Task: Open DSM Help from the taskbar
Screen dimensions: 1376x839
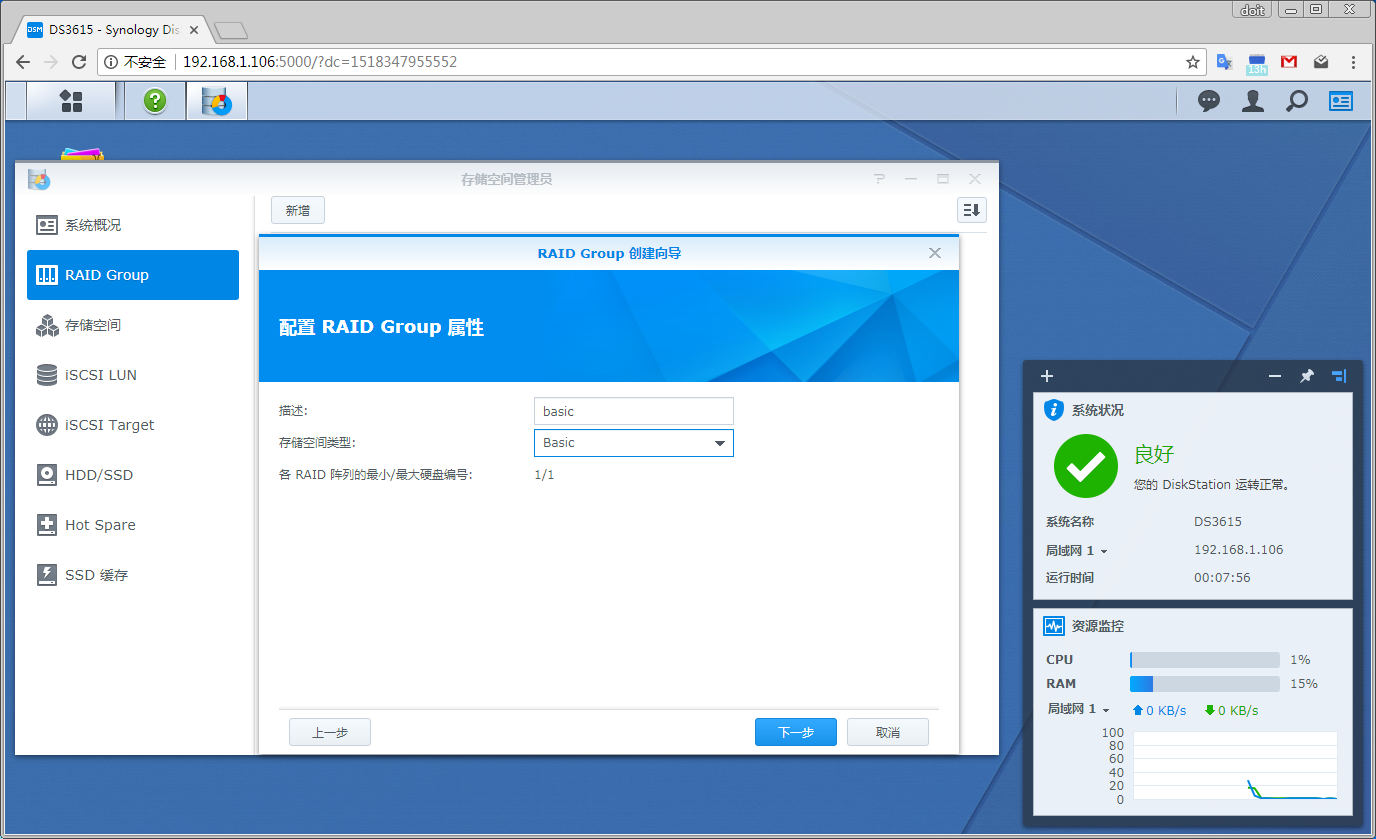Action: (x=154, y=101)
